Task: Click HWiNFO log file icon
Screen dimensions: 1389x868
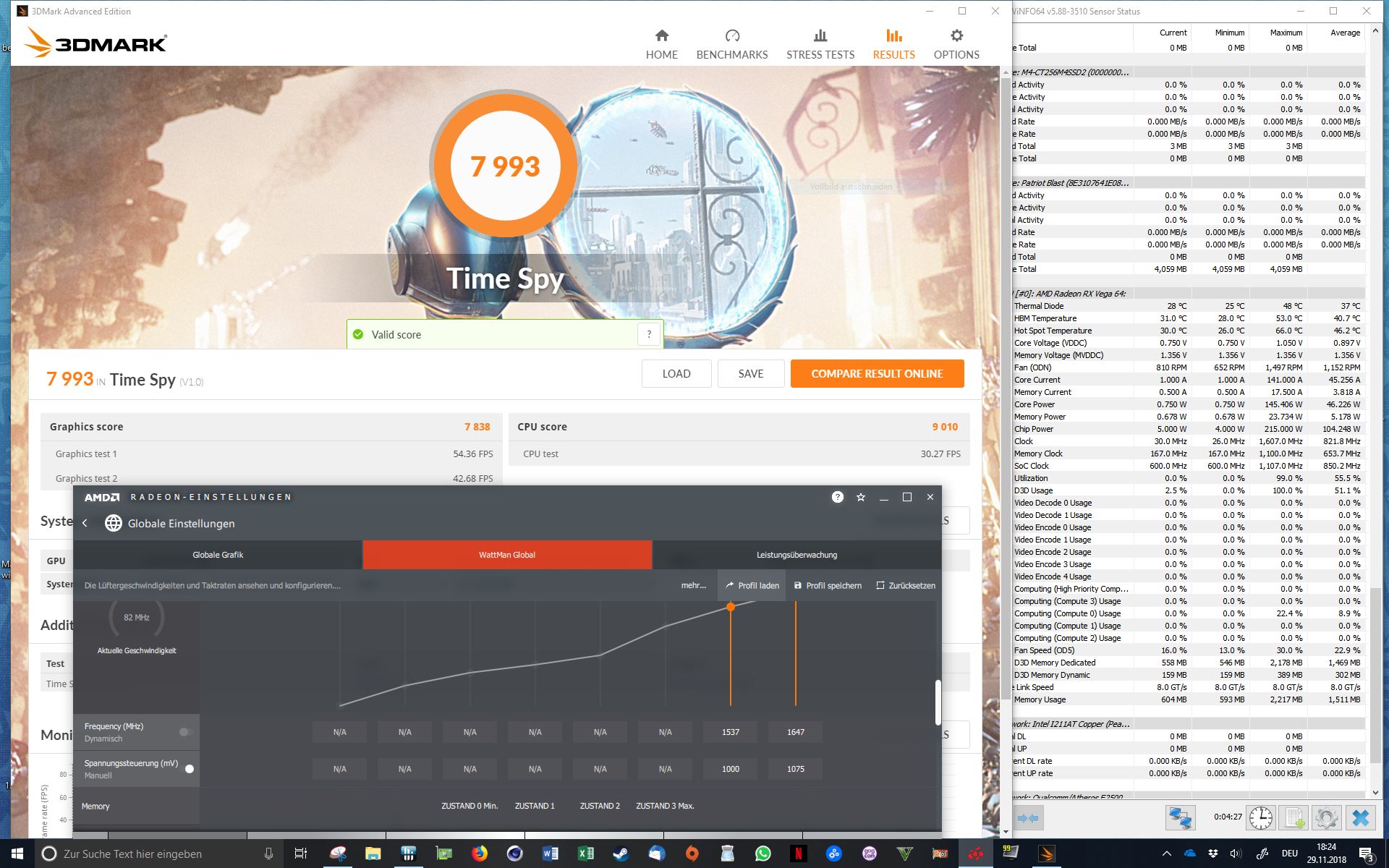Action: pyautogui.click(x=1293, y=817)
